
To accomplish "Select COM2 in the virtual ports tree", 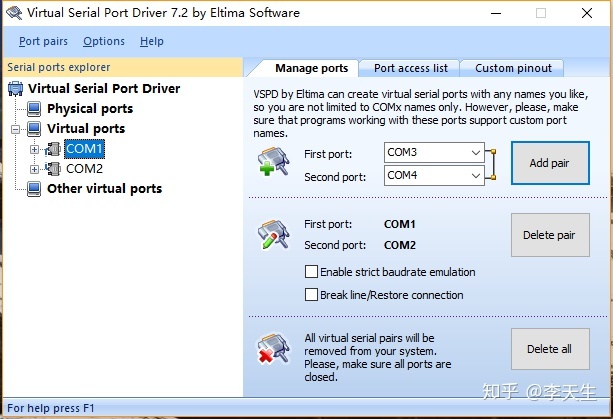I will tap(84, 169).
